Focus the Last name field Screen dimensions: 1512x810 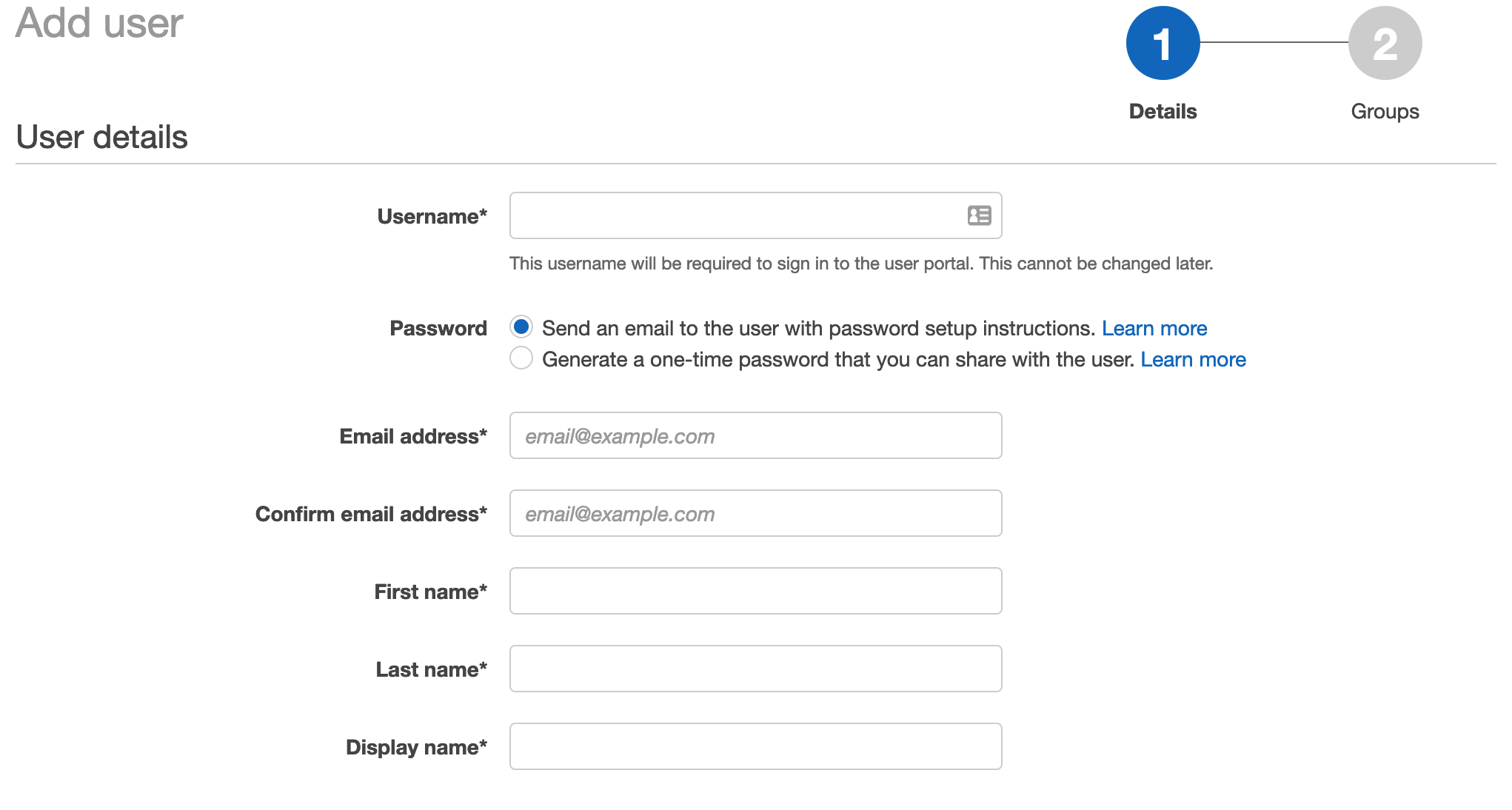[x=755, y=669]
